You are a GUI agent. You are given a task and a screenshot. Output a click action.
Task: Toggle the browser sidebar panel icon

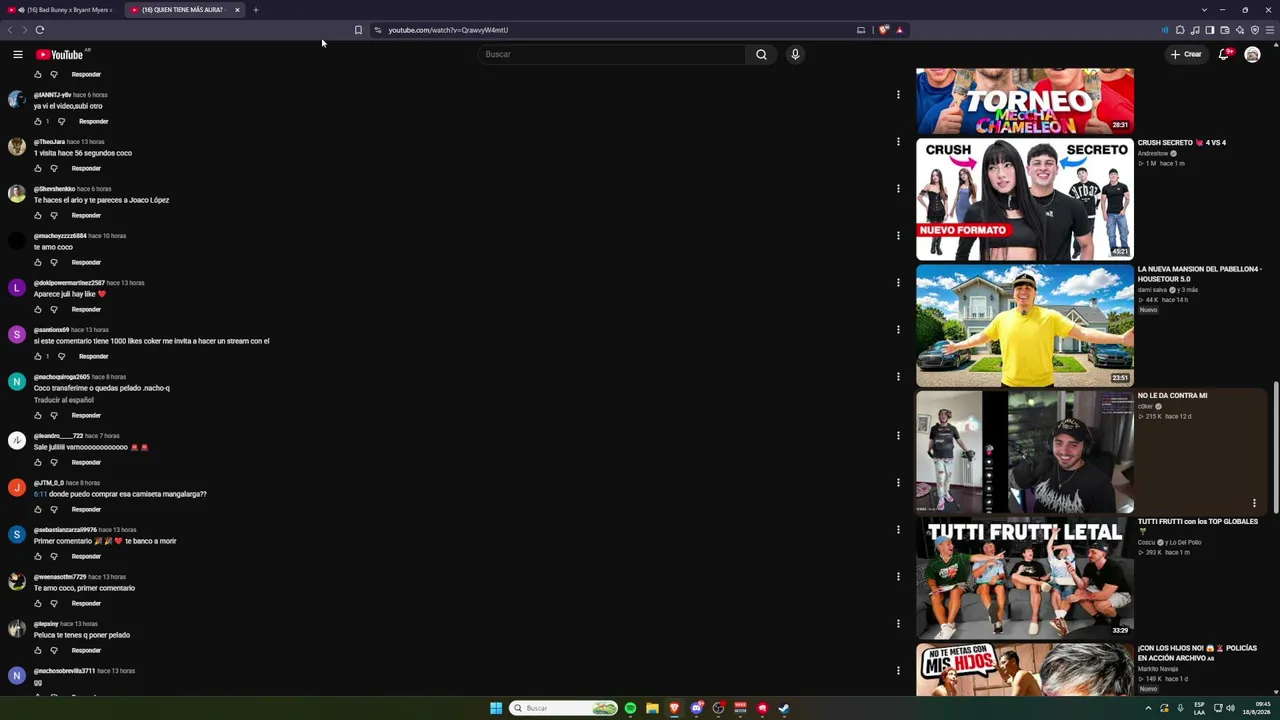click(1210, 30)
